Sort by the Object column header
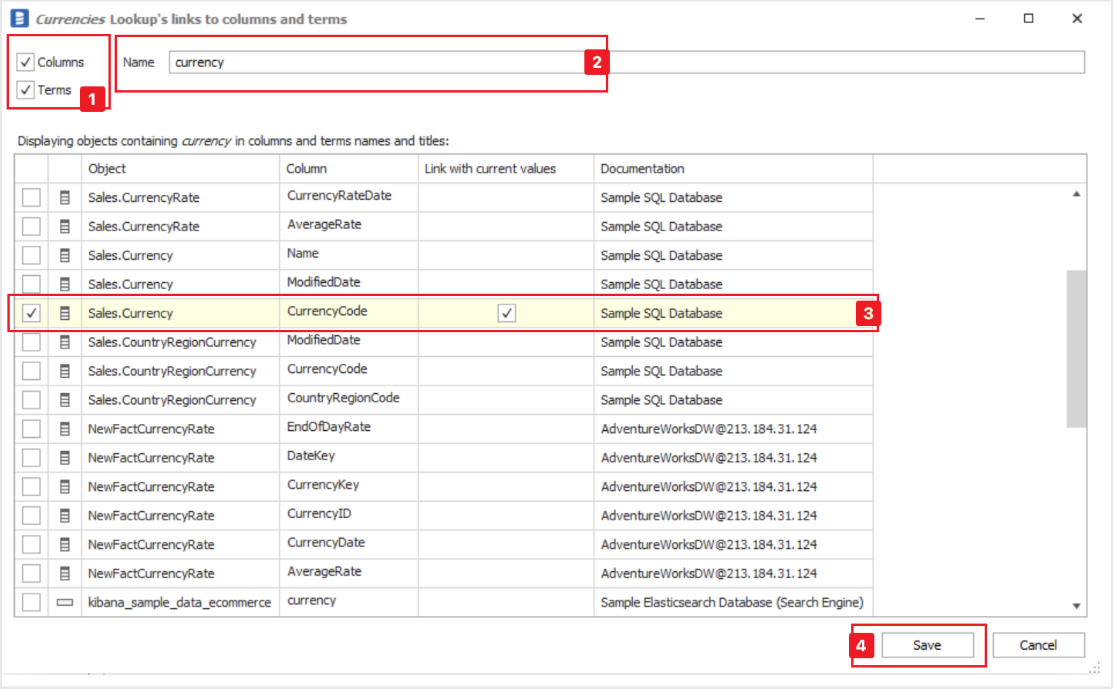This screenshot has height=689, width=1113. (180, 169)
